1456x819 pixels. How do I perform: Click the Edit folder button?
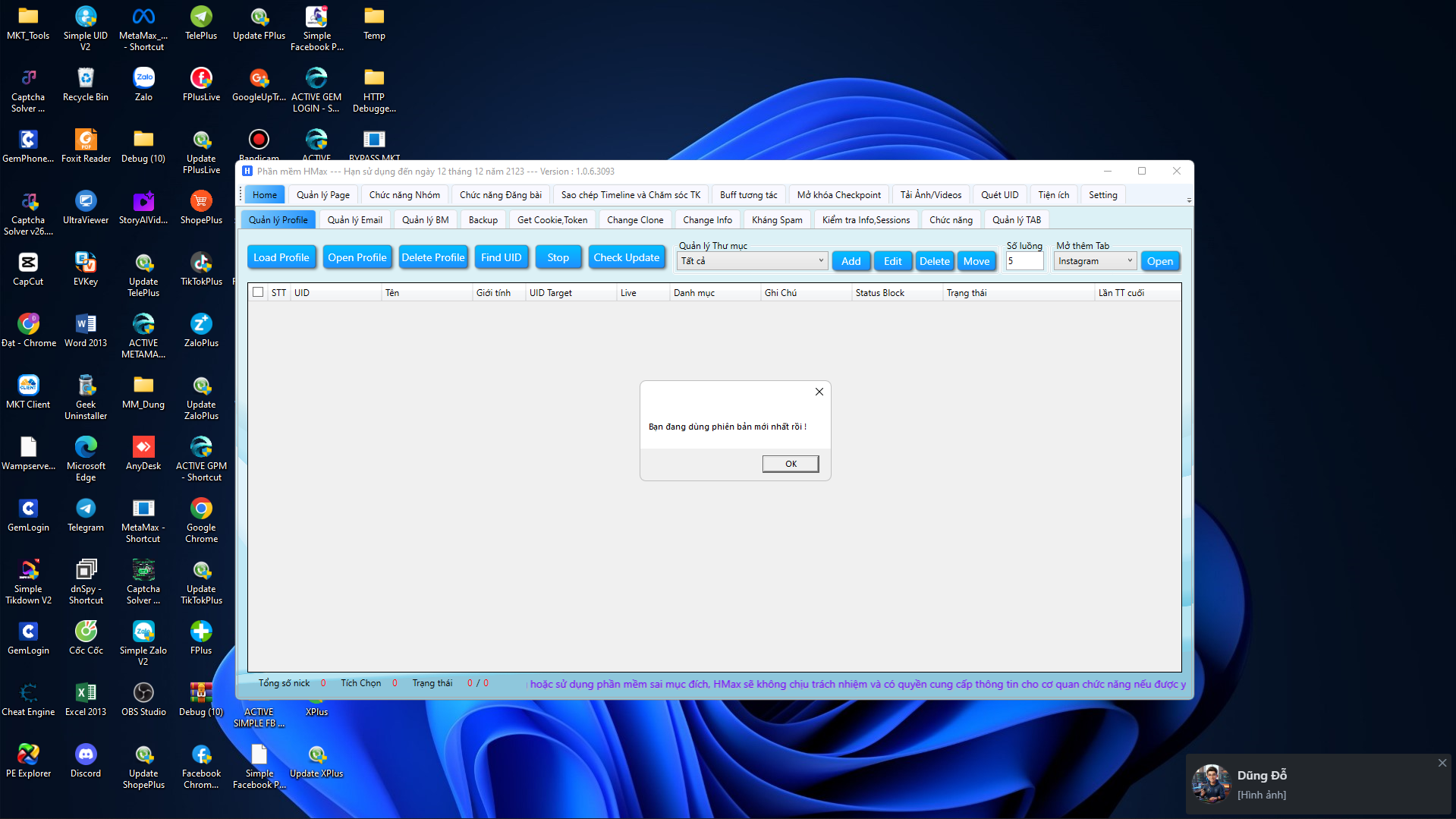click(893, 261)
